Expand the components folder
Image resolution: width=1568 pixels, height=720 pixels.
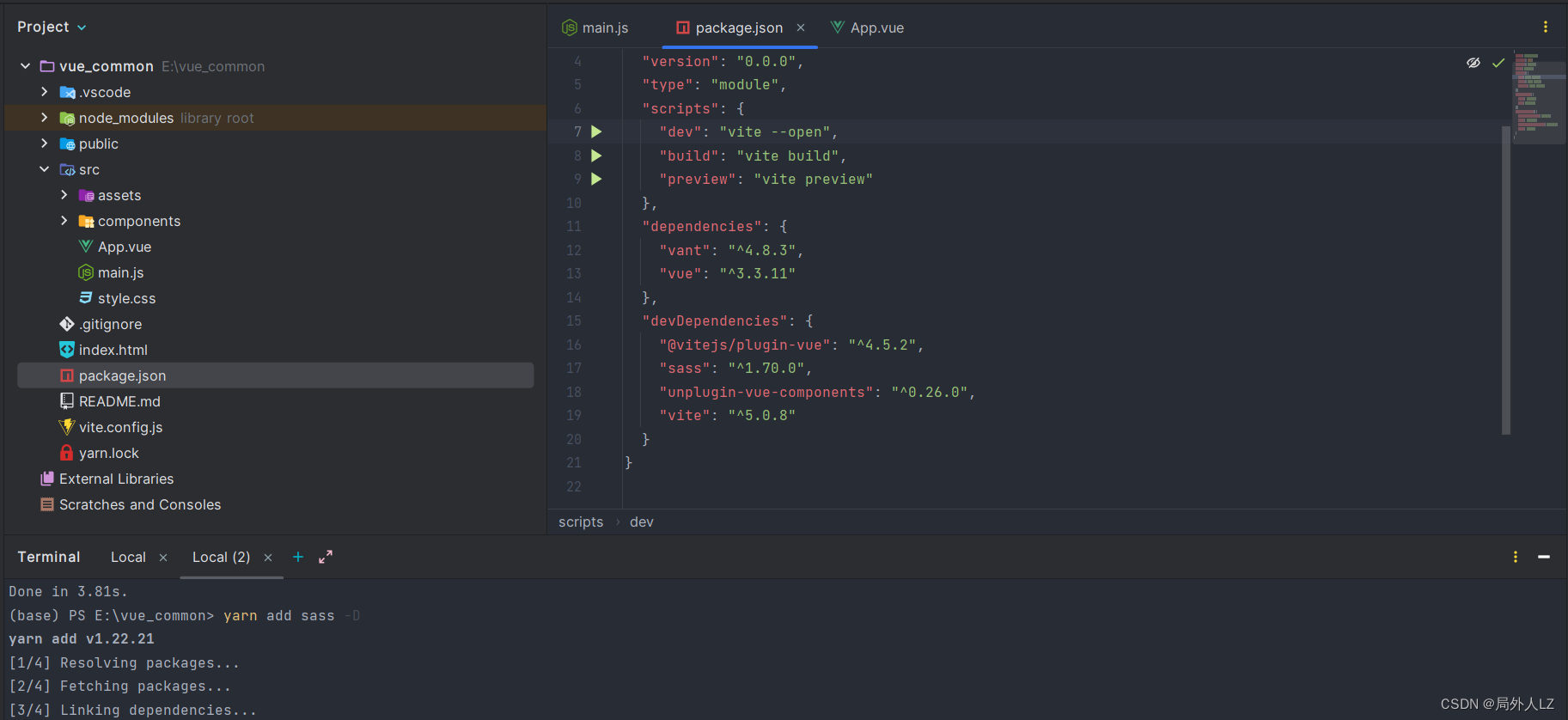point(64,221)
